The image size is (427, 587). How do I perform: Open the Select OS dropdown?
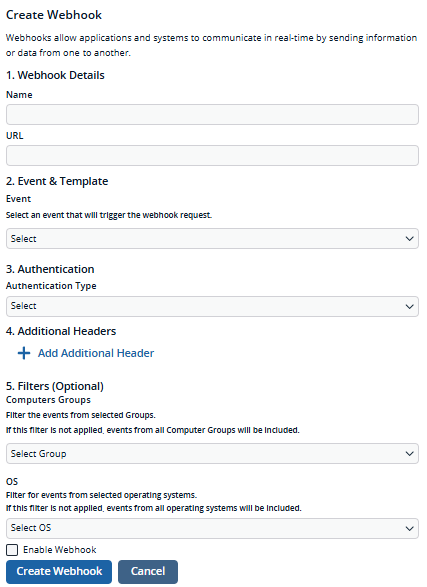(x=212, y=528)
